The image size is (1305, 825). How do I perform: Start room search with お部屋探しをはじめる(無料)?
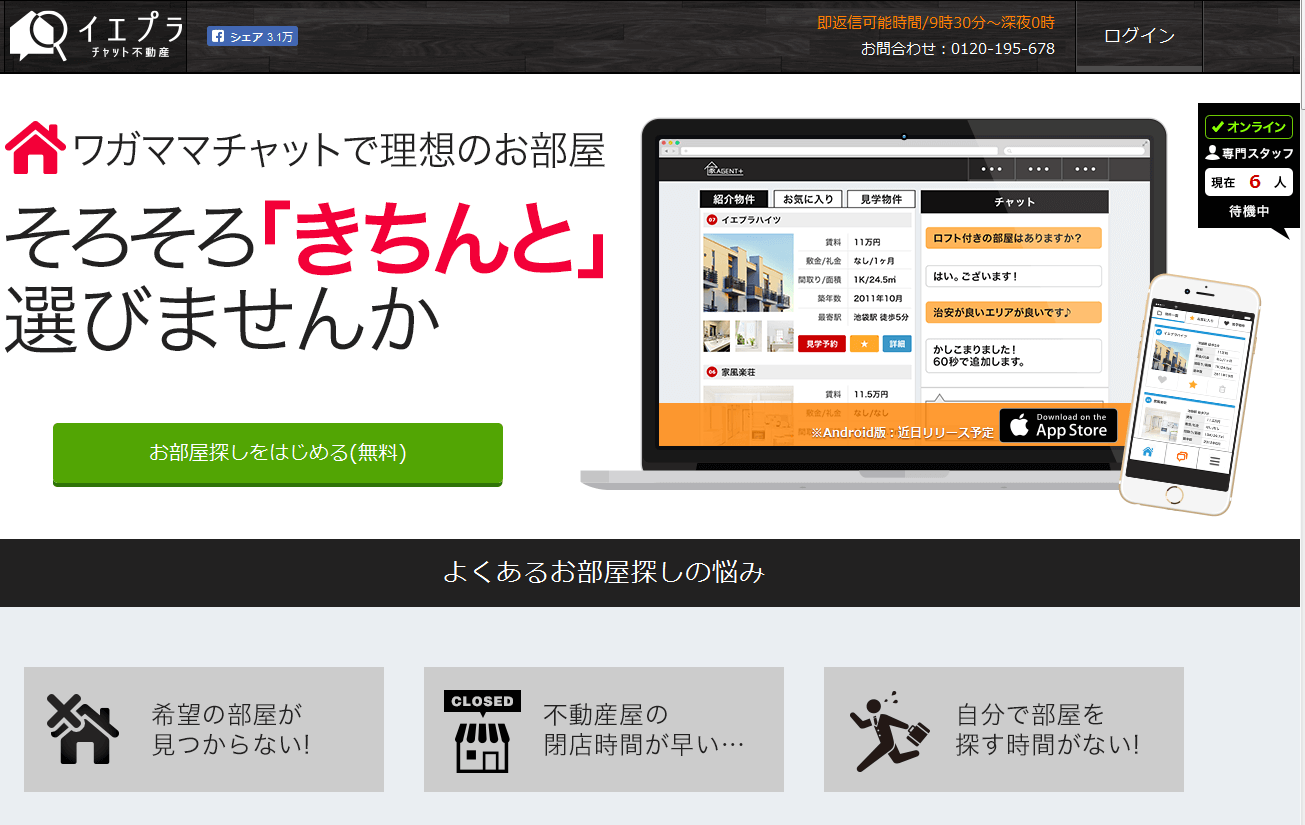[x=278, y=453]
